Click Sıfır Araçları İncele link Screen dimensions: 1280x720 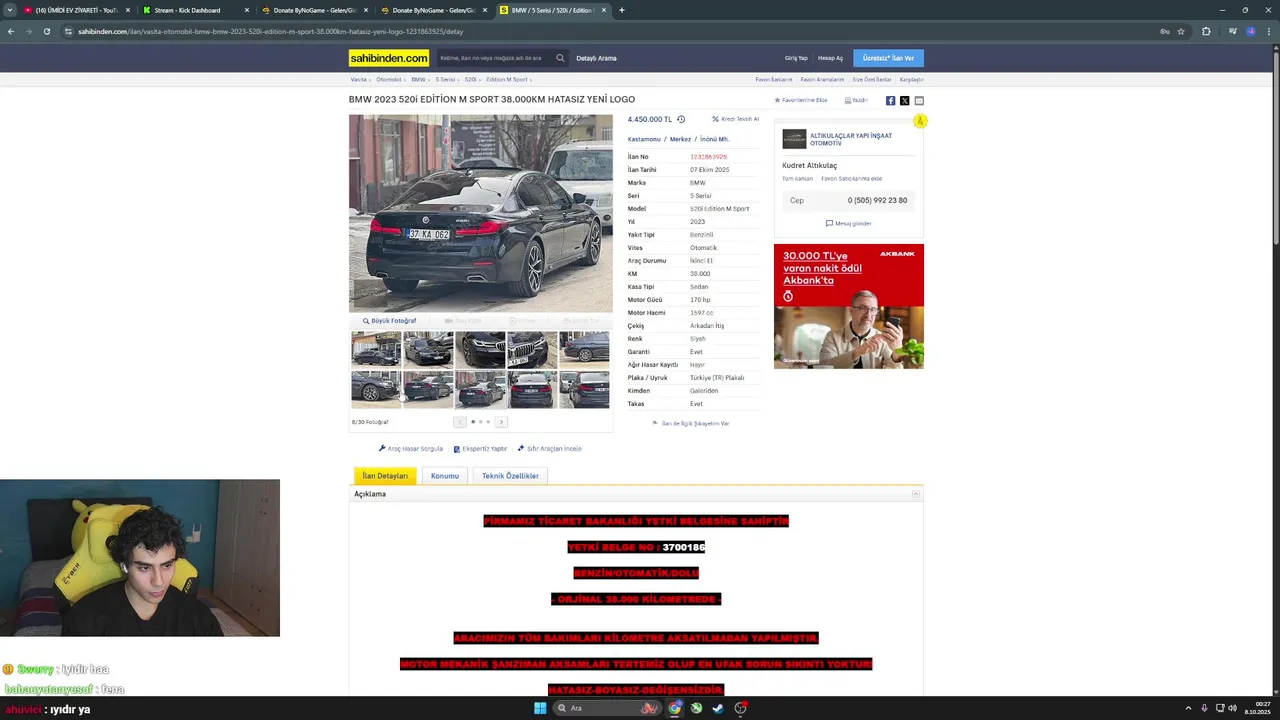(x=549, y=449)
